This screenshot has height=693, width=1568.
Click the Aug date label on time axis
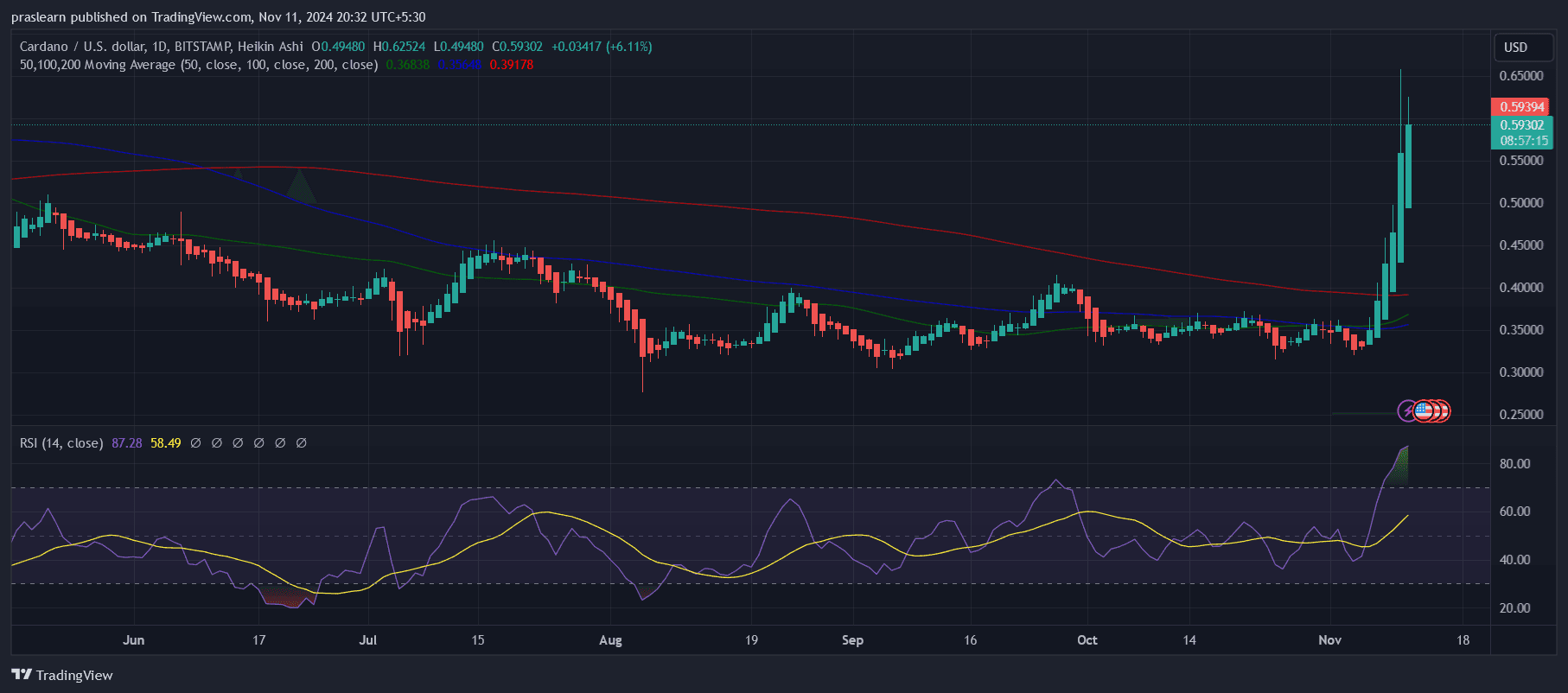pyautogui.click(x=610, y=640)
